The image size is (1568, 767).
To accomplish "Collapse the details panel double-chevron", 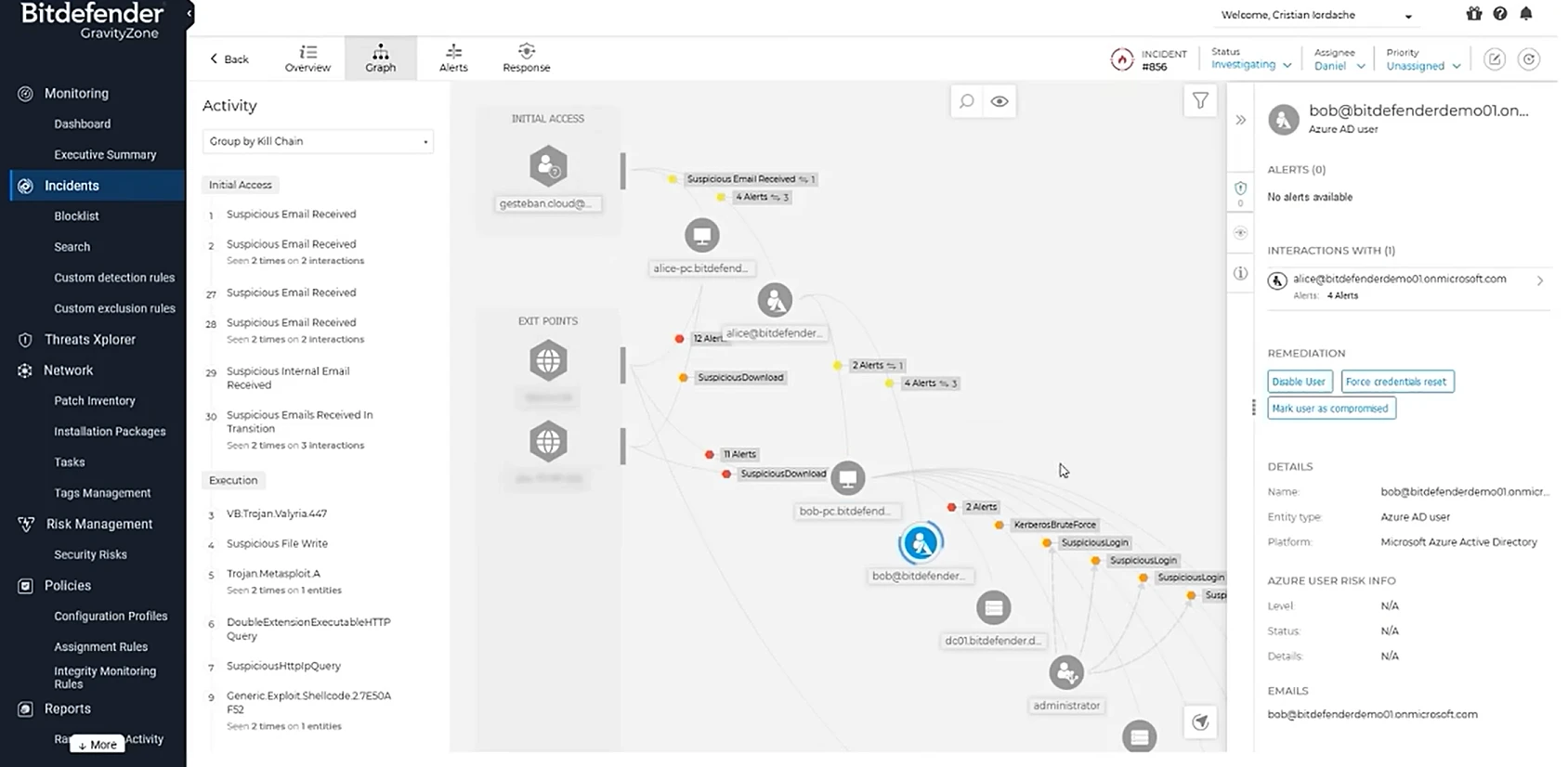I will (x=1241, y=120).
